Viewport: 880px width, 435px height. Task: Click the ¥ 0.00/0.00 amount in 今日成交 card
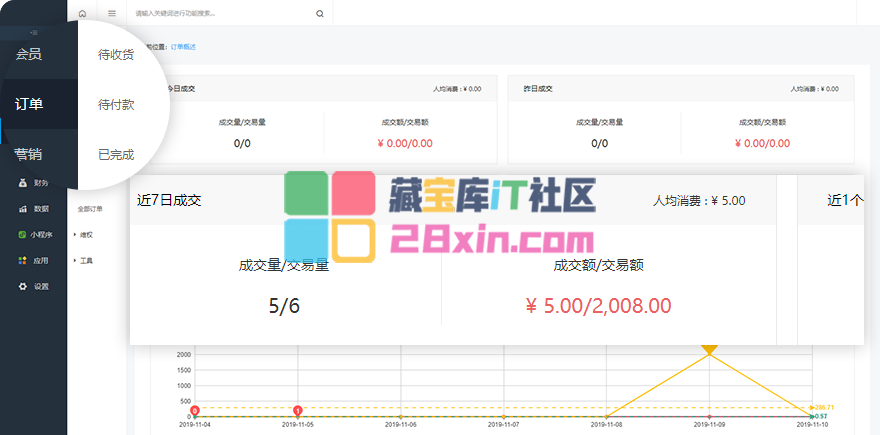click(x=405, y=144)
